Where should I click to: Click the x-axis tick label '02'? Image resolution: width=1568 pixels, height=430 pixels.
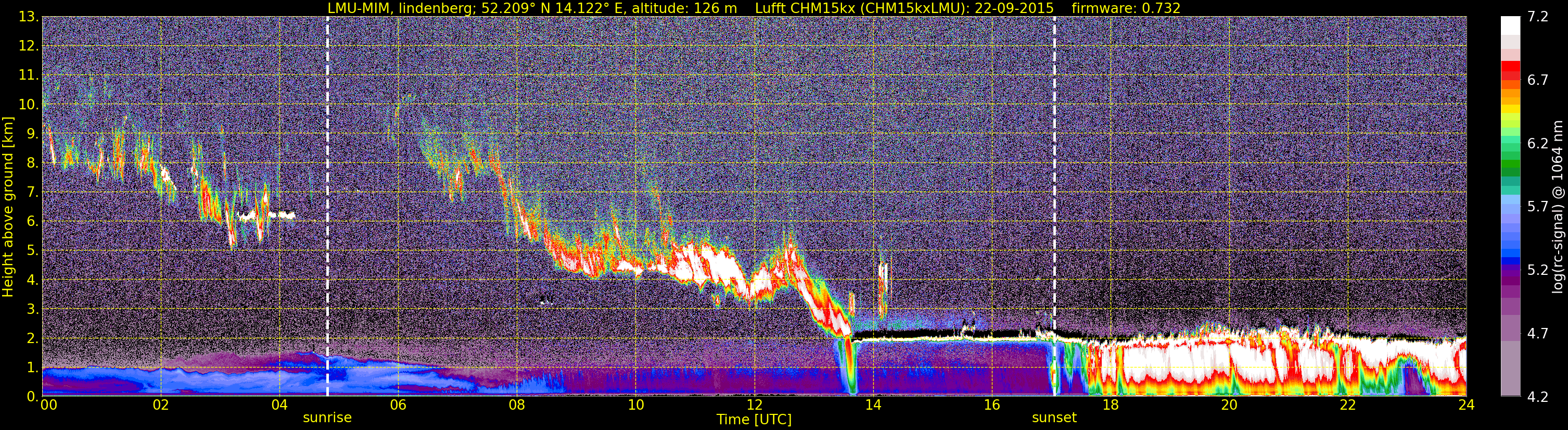(161, 405)
